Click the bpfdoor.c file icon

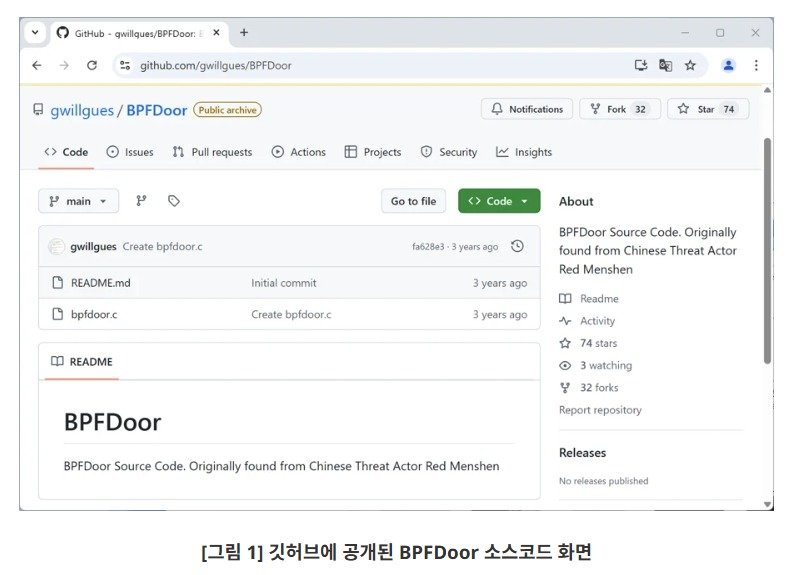(x=58, y=314)
